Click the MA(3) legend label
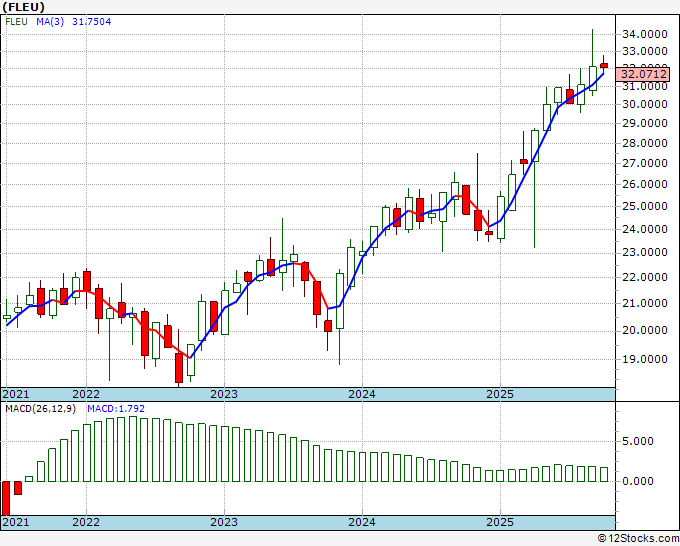Screen dimensions: 680x546 [50, 22]
